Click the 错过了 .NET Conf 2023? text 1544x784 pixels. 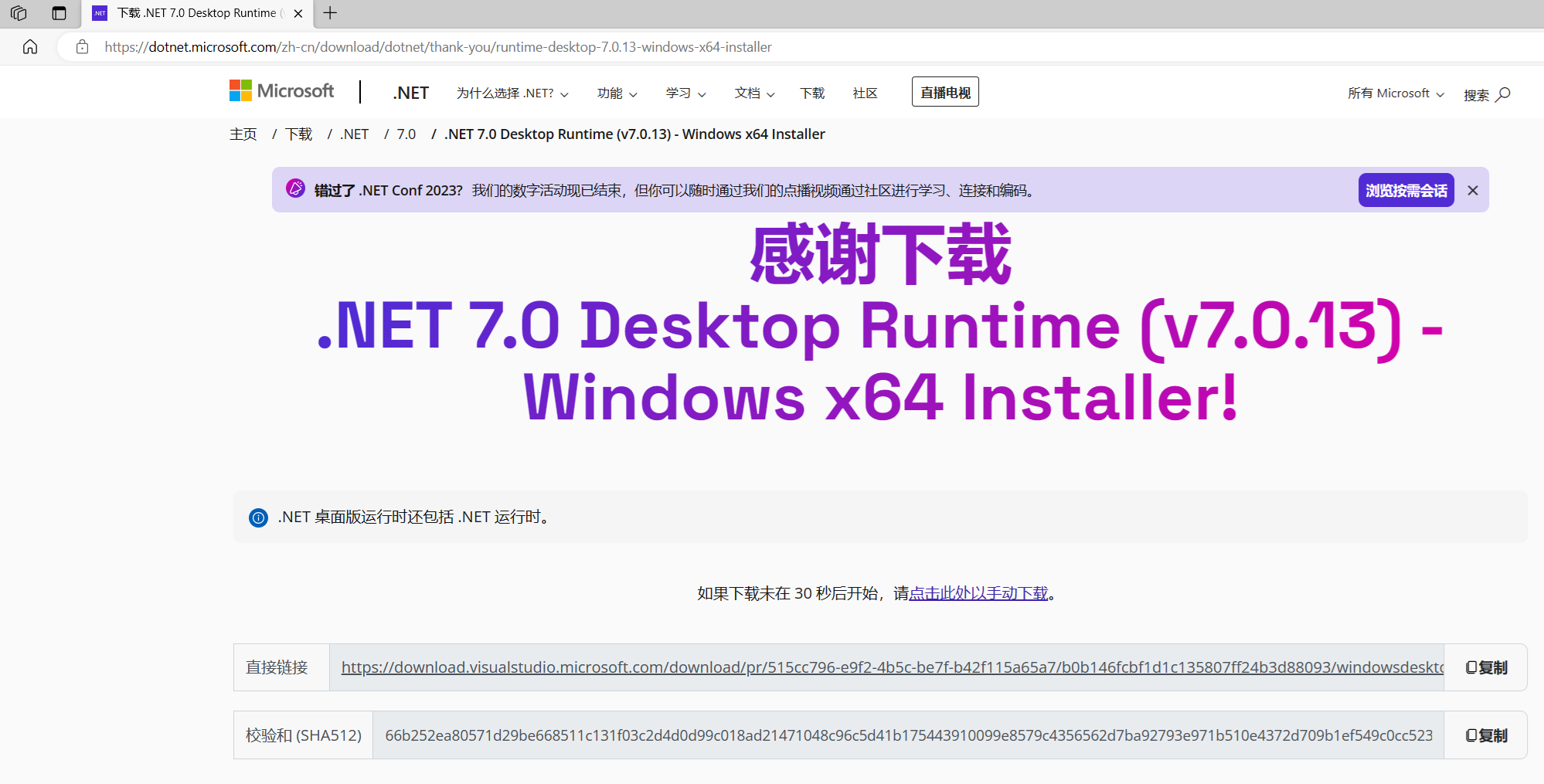click(x=389, y=190)
